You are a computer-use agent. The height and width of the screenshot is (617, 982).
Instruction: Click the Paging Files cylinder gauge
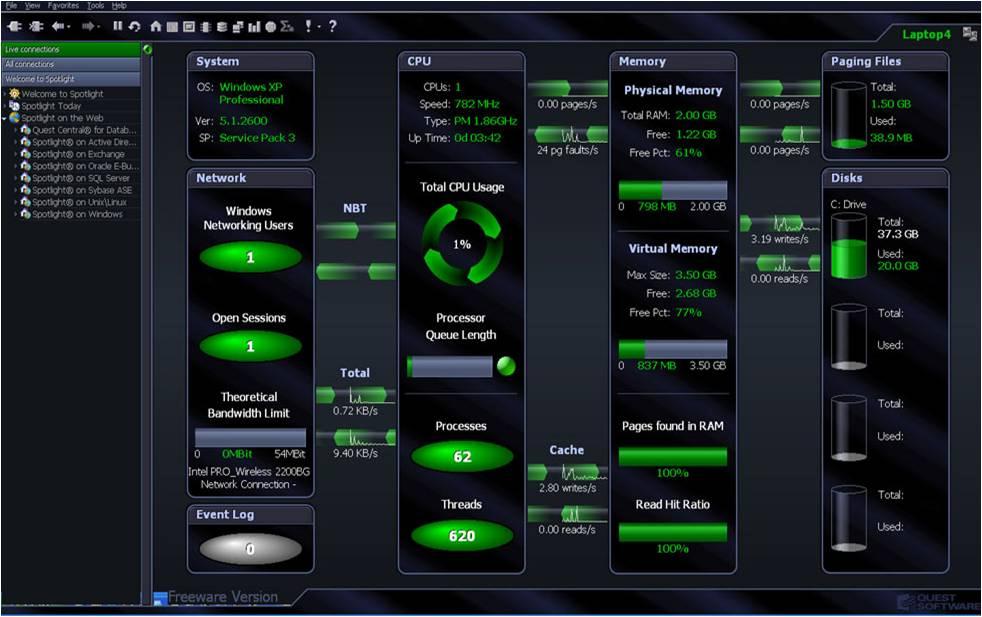coord(849,115)
